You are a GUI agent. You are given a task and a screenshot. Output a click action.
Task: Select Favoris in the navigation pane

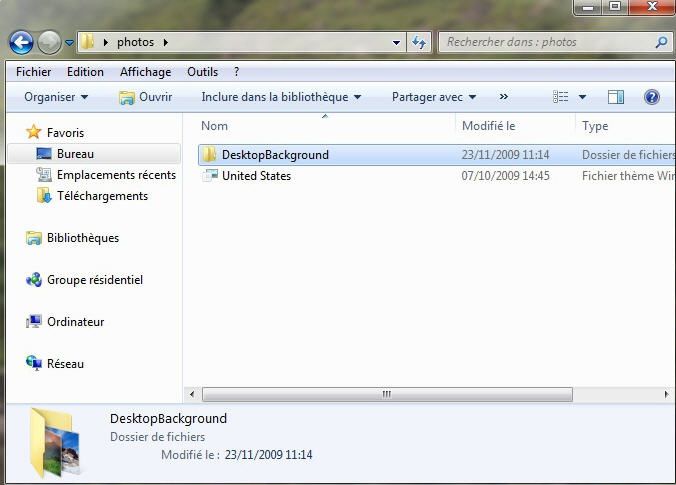[x=65, y=133]
